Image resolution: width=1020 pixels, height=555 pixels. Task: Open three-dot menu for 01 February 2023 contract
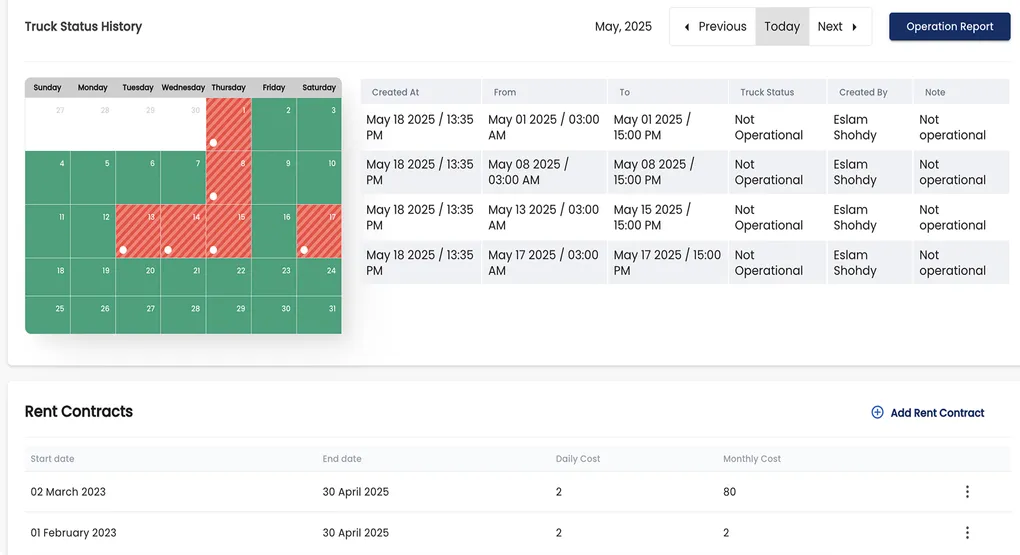click(966, 533)
